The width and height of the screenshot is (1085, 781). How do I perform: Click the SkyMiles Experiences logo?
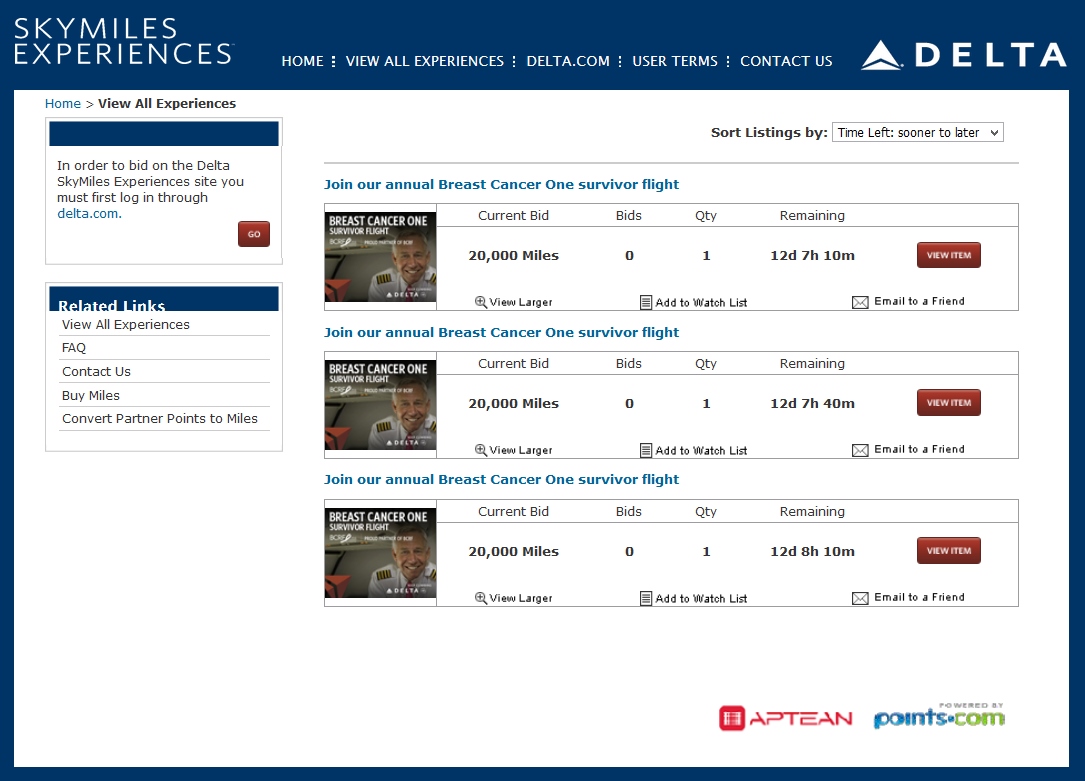click(124, 42)
